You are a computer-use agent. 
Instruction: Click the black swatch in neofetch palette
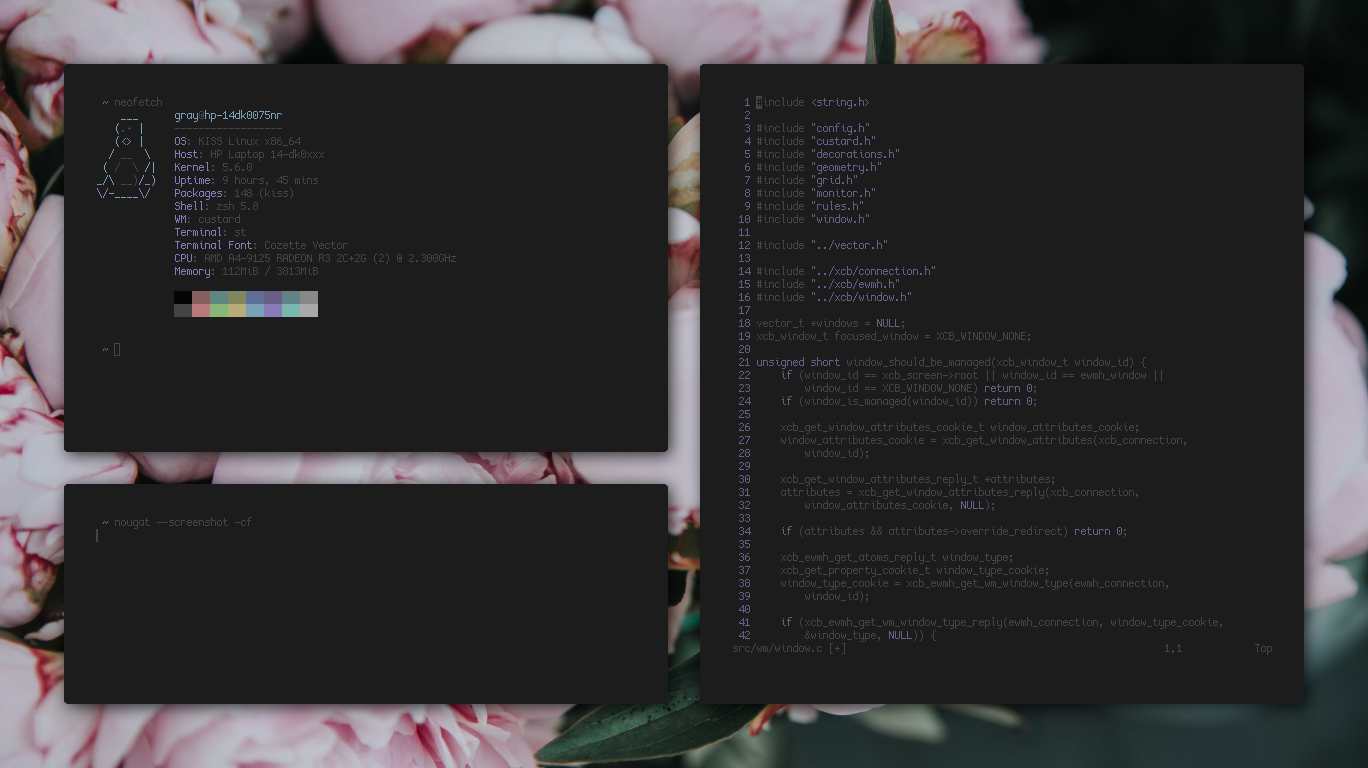tap(183, 298)
